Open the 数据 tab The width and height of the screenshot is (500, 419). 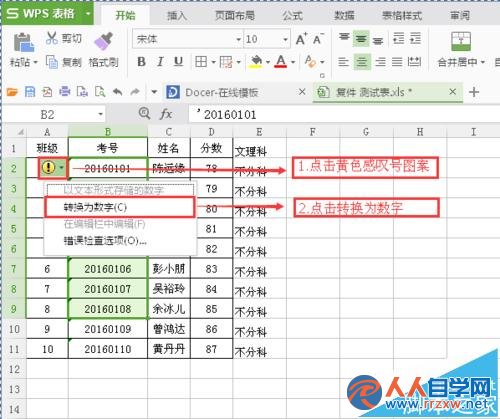point(344,15)
